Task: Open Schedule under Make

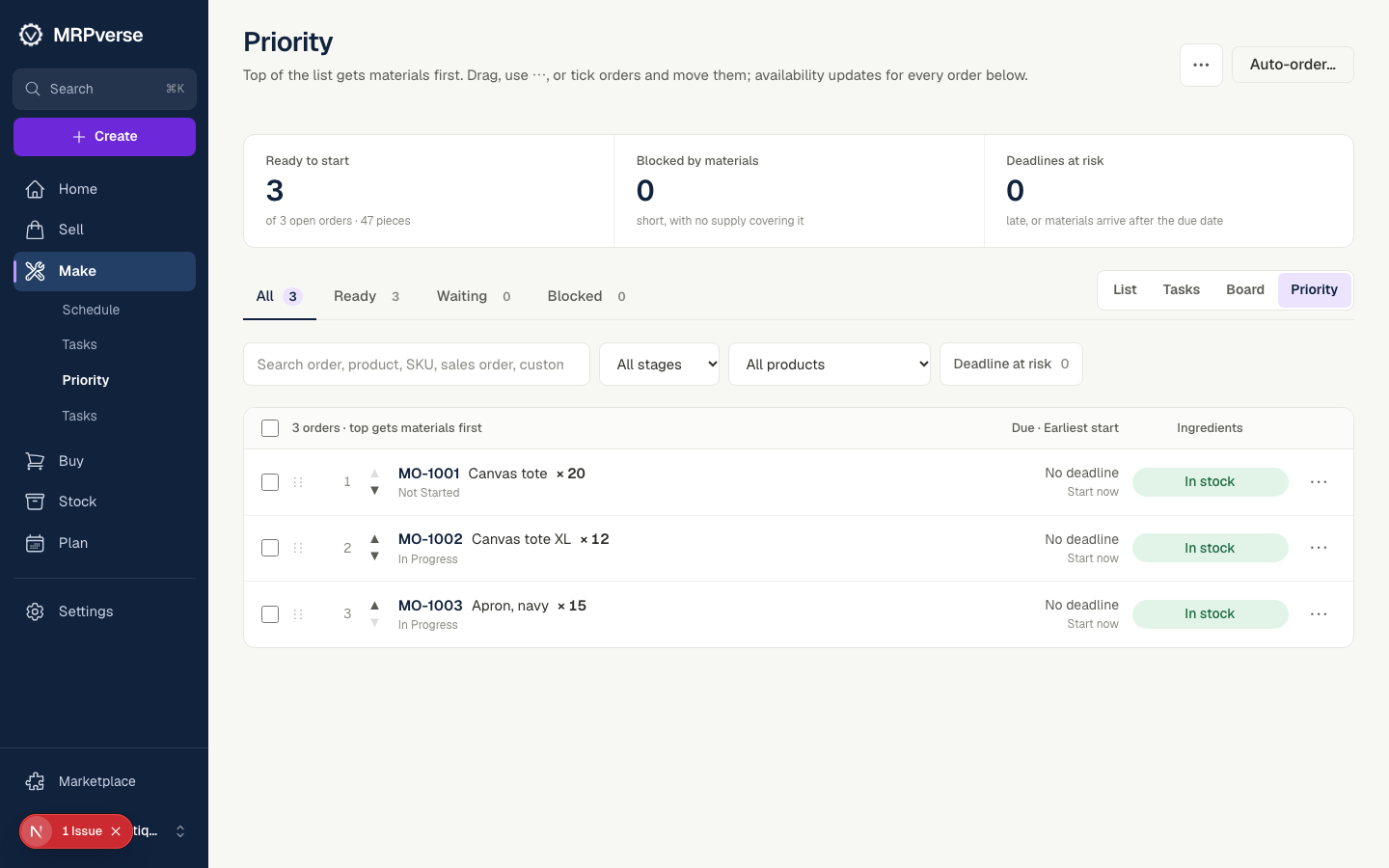Action: [92, 310]
